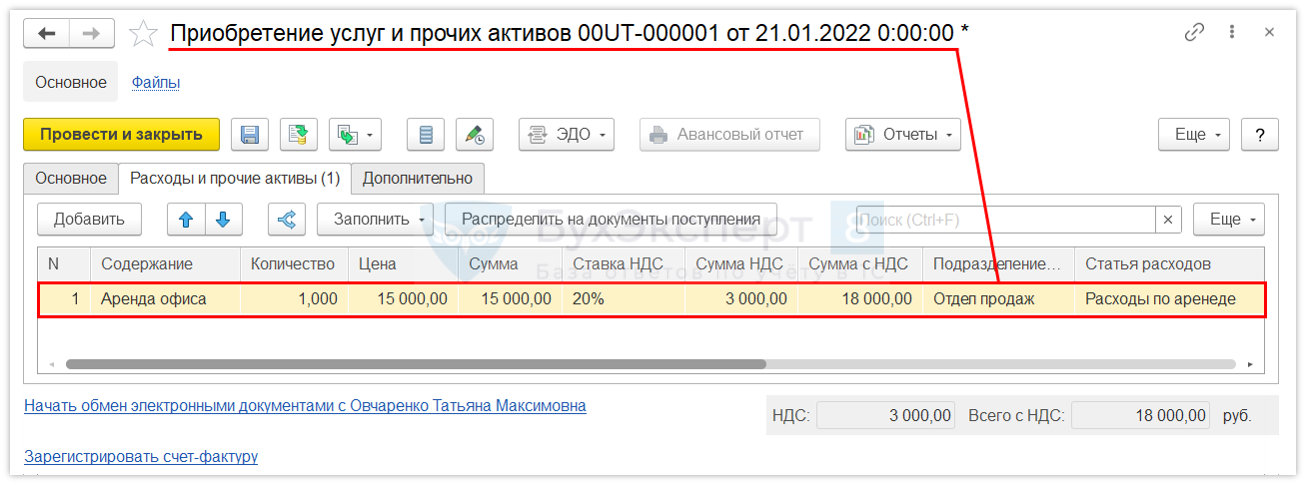This screenshot has width=1306, height=485.
Task: Open the Файлы link
Action: click(x=156, y=83)
